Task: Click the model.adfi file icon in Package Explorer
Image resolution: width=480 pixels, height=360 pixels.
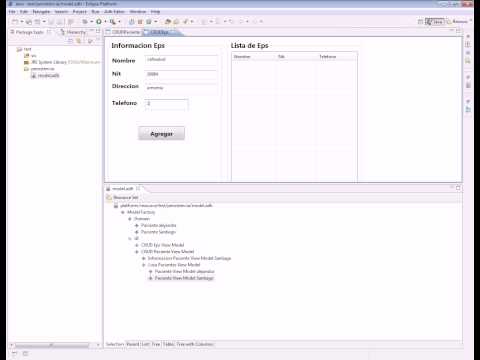Action: (x=34, y=76)
